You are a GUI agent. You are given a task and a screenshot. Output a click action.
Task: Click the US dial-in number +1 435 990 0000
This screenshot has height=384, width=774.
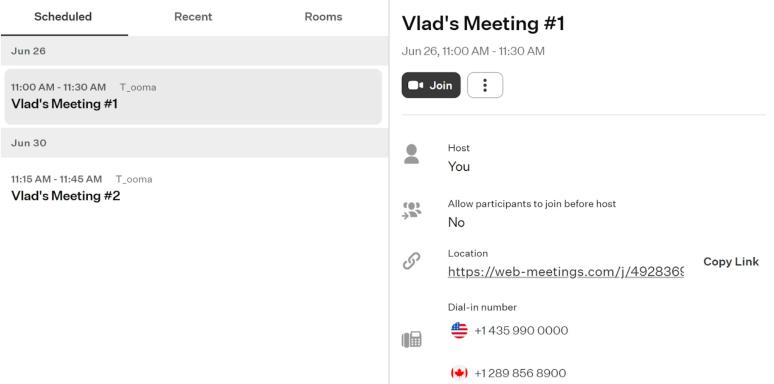tap(521, 330)
